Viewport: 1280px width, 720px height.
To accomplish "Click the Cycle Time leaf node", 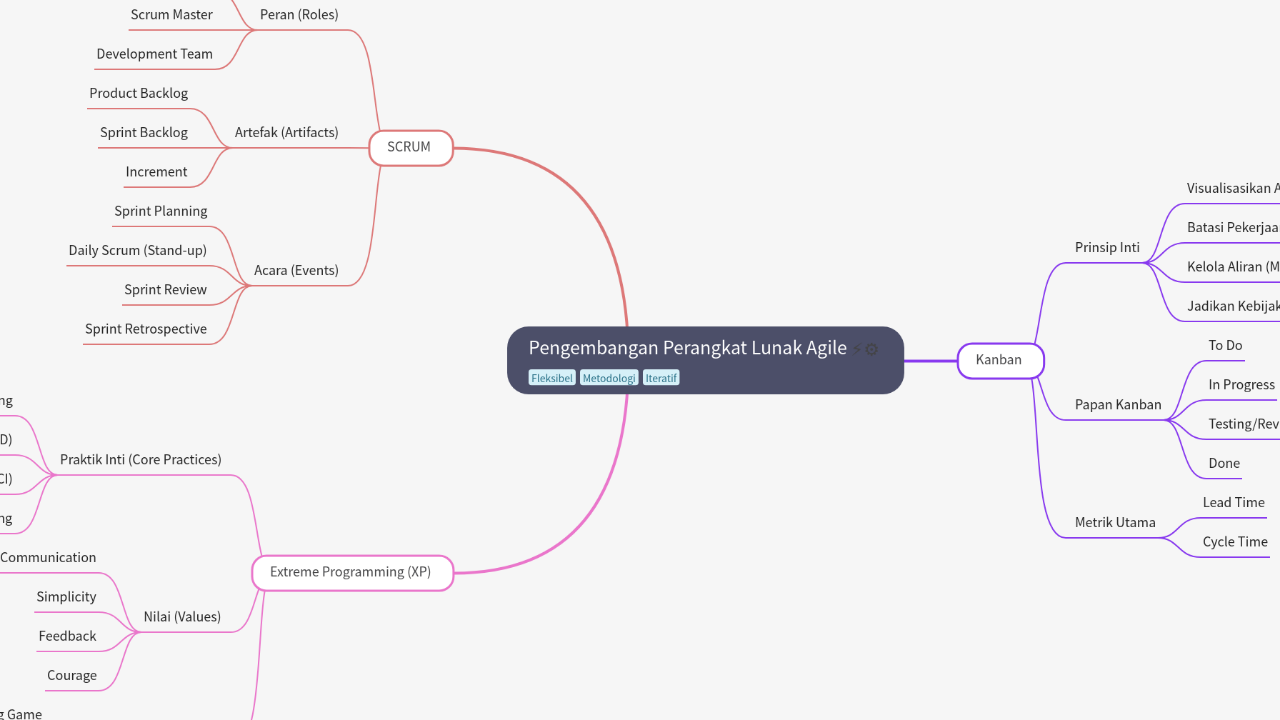I will 1235,542.
